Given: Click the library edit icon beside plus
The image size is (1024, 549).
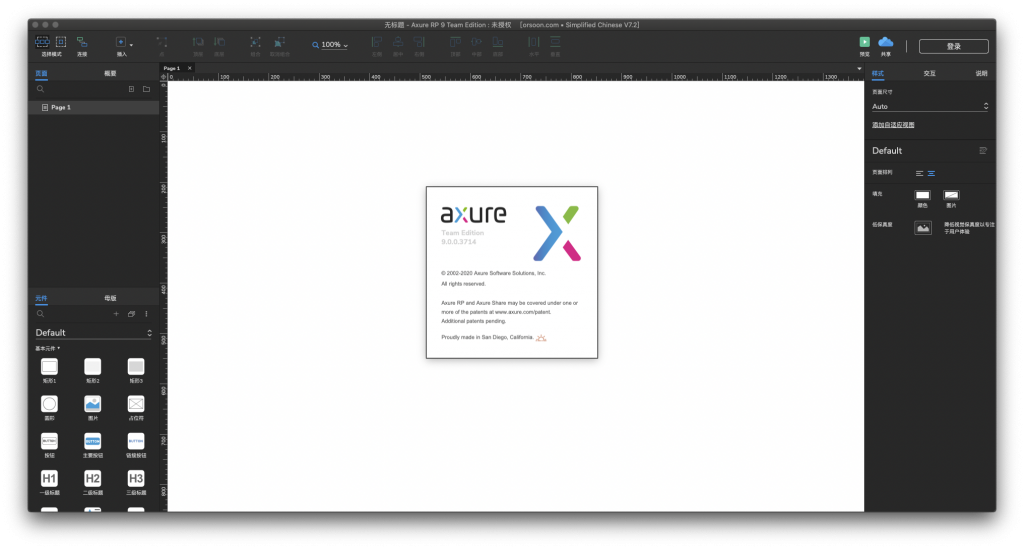Looking at the screenshot, I should click(131, 314).
